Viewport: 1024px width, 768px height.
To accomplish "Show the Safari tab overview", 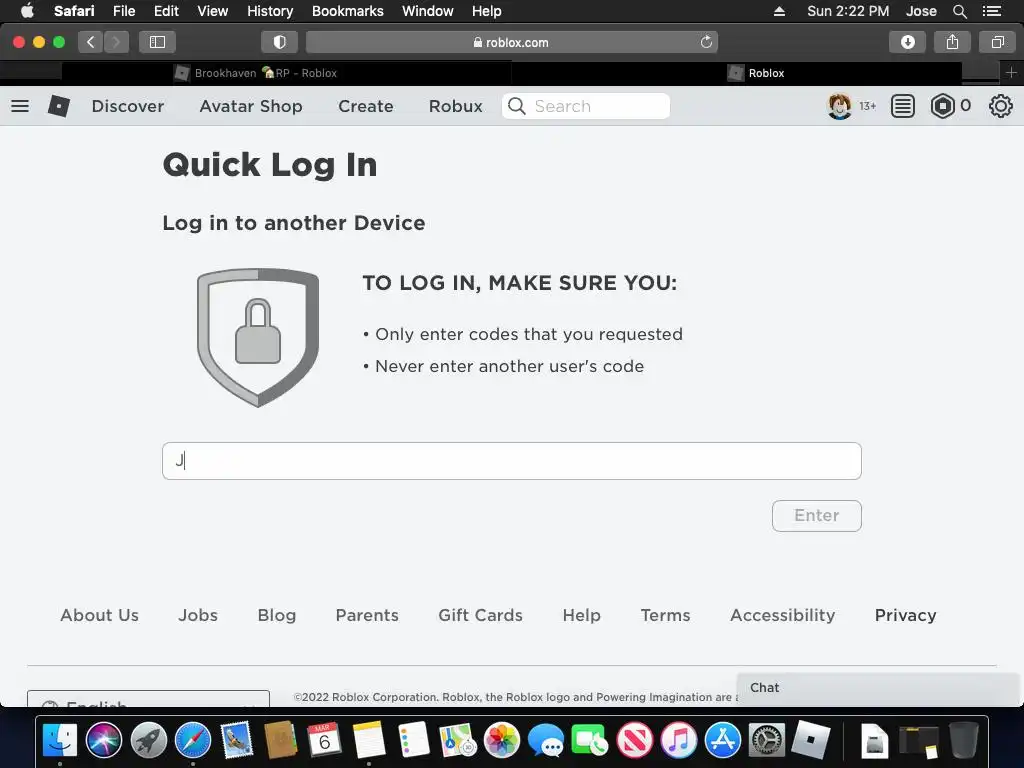I will click(x=997, y=42).
